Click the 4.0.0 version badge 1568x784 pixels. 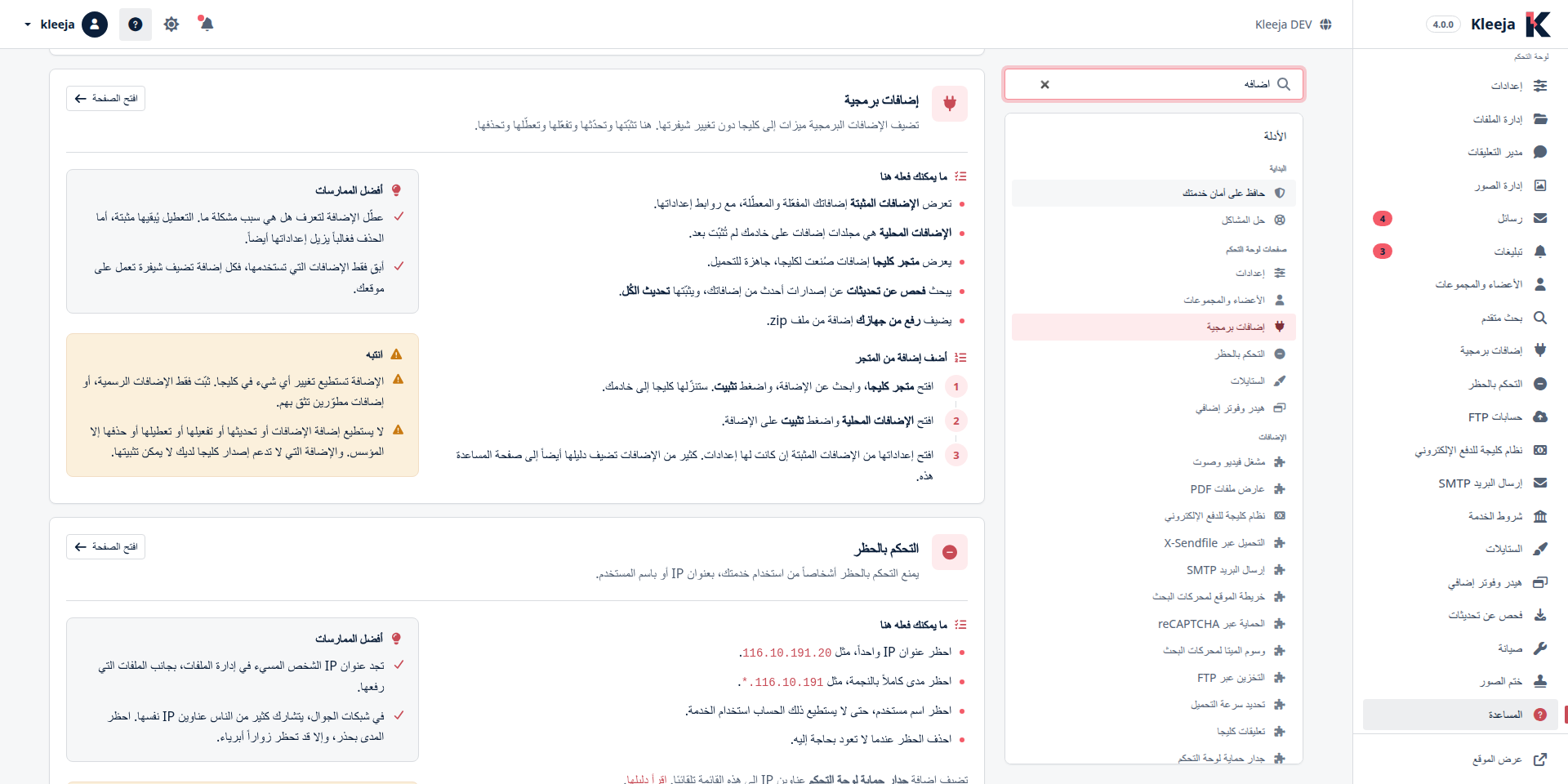(x=1443, y=24)
